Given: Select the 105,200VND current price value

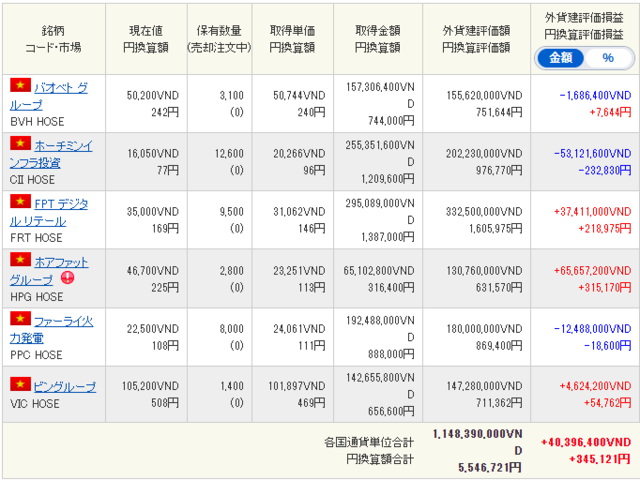Looking at the screenshot, I should point(150,386).
